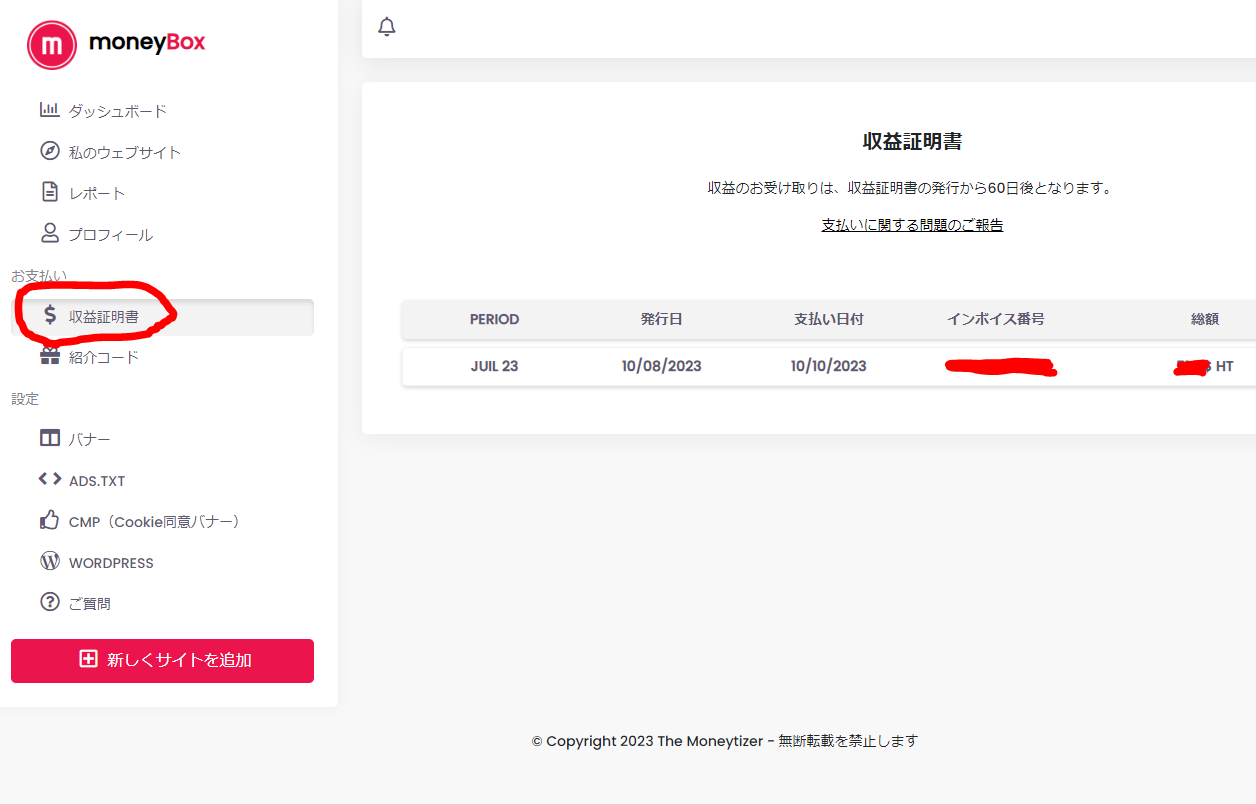Select the 私のウェブサイト compass icon
The width and height of the screenshot is (1256, 804).
coord(49,151)
